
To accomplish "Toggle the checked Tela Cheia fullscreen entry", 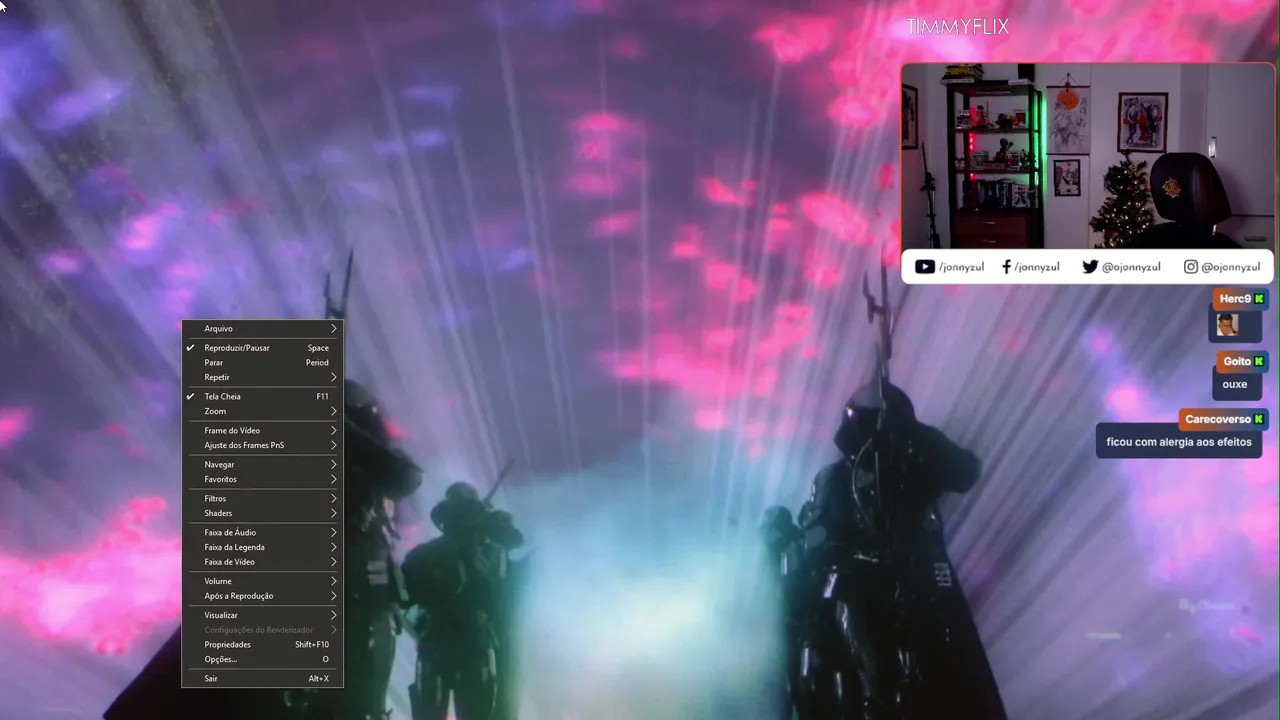I will click(x=262, y=396).
